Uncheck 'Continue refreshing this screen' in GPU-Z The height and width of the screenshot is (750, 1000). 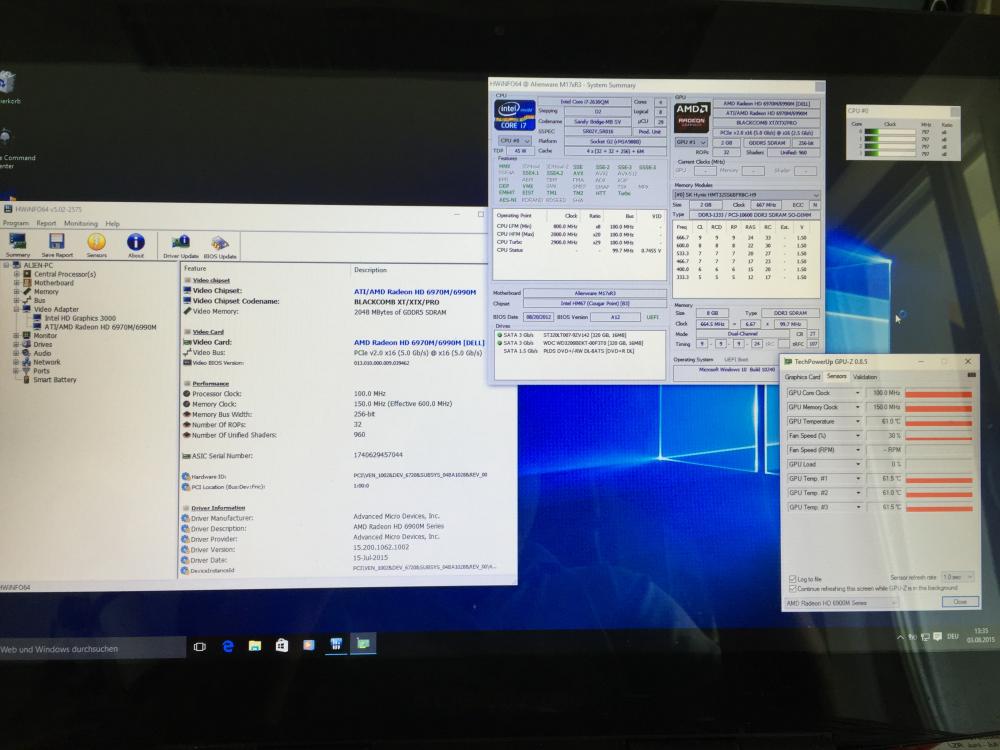click(x=792, y=588)
